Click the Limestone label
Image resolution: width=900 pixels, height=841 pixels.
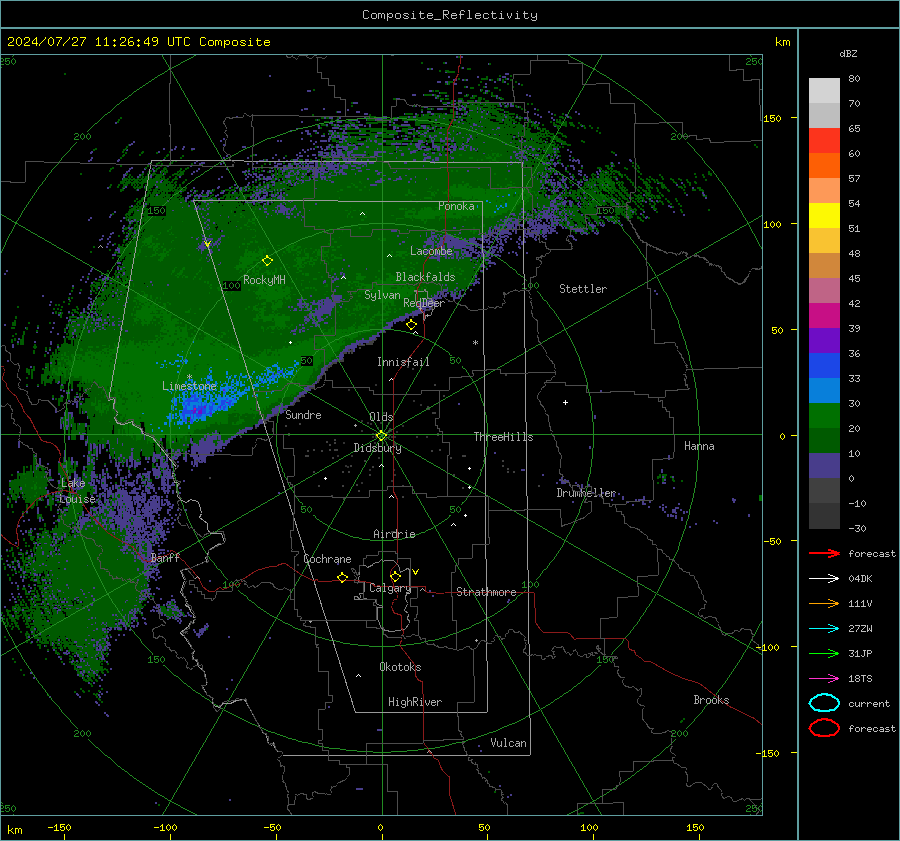tap(189, 386)
